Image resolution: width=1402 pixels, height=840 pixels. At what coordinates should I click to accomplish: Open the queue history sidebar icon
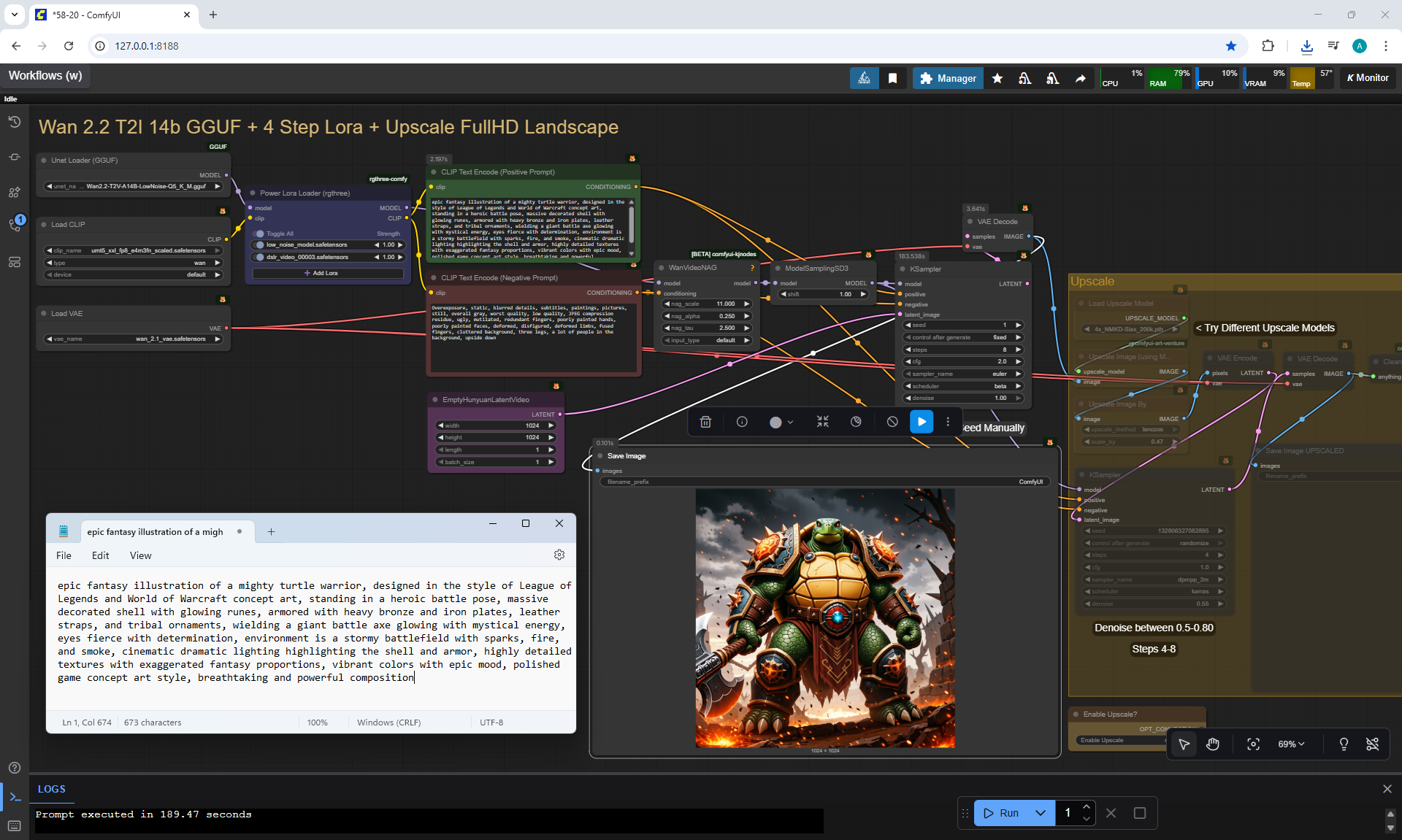tap(15, 122)
